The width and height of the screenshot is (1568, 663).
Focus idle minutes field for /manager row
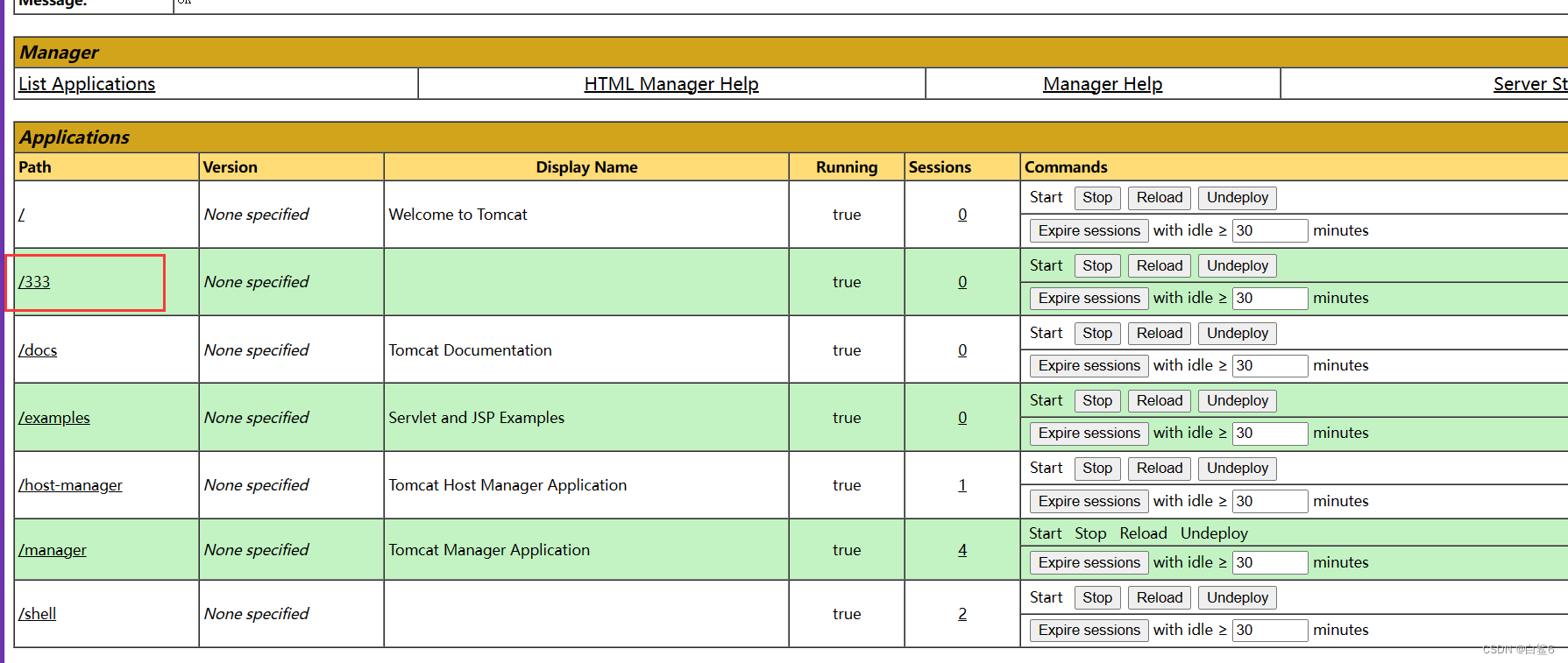1270,562
